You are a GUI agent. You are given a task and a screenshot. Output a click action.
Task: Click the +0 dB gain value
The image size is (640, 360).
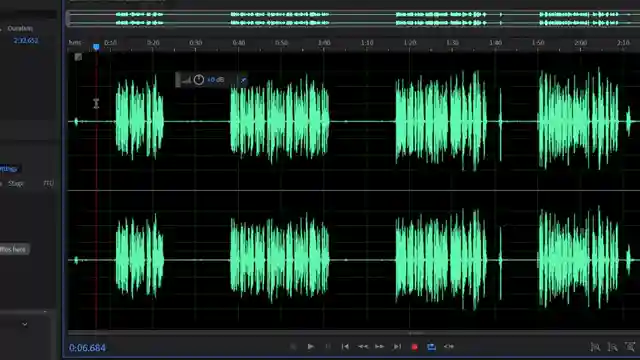(x=216, y=80)
